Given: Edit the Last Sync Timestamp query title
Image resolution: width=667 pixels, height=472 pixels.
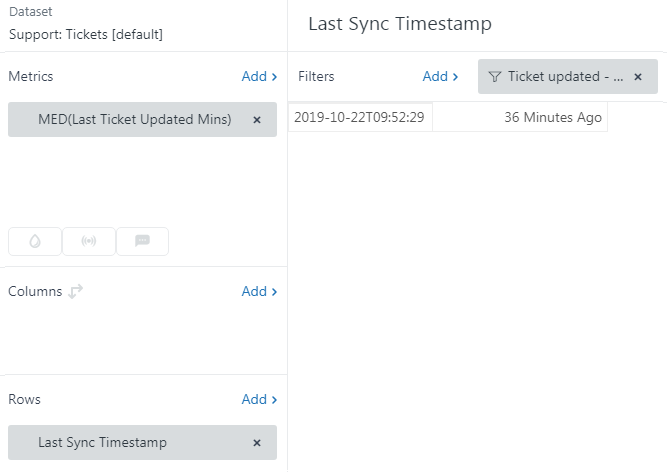Looking at the screenshot, I should tap(399, 24).
